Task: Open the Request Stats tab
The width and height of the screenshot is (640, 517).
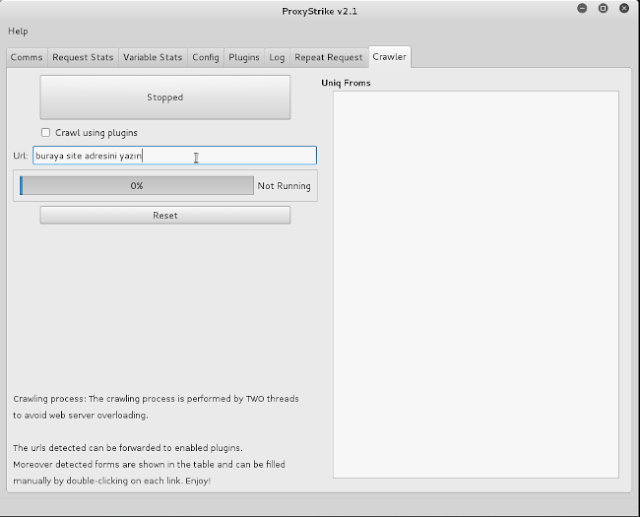Action: tap(83, 57)
